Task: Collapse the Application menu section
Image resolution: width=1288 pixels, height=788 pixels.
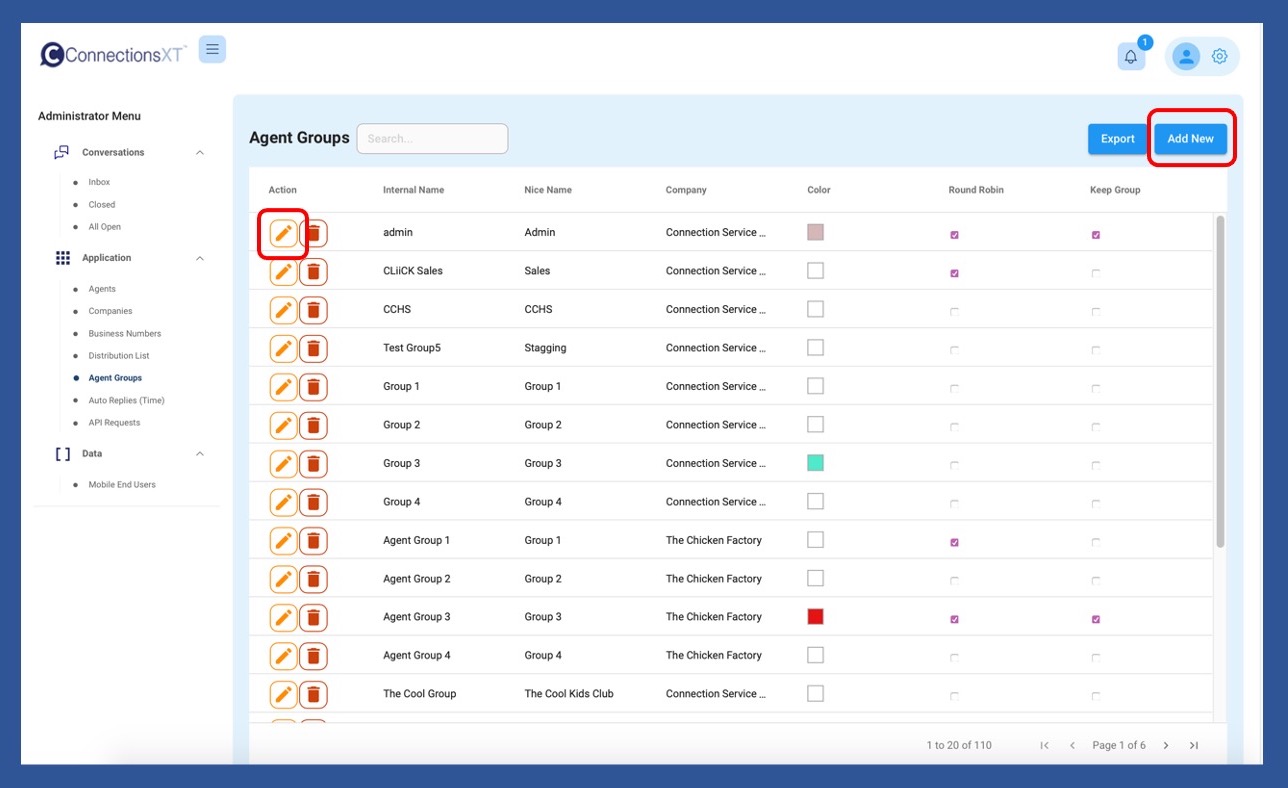Action: click(x=200, y=258)
